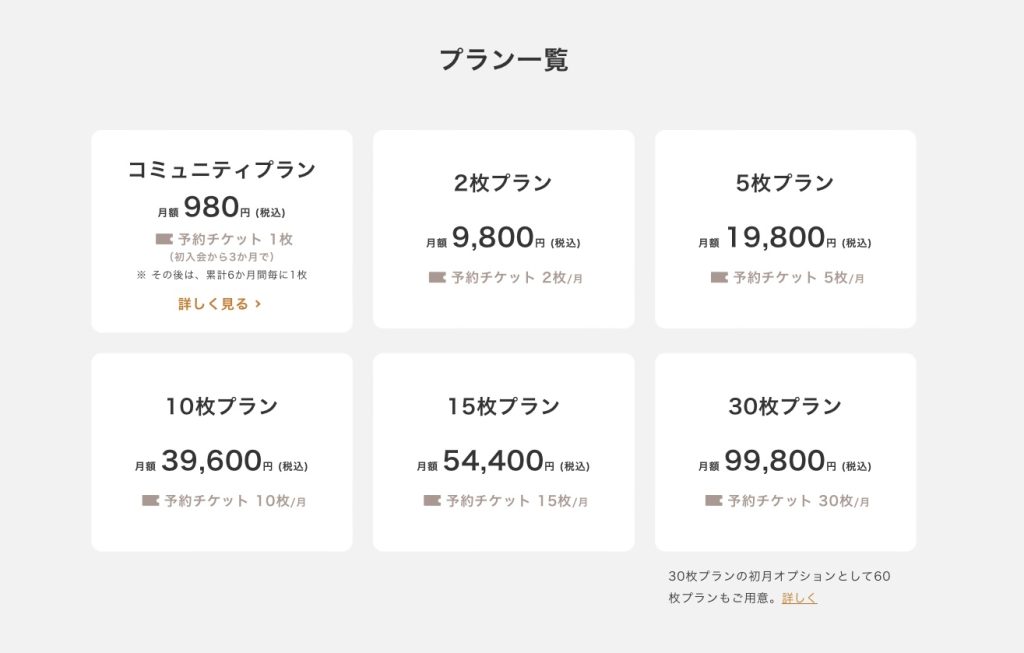Click the 19,800円 monthly price

tap(781, 238)
